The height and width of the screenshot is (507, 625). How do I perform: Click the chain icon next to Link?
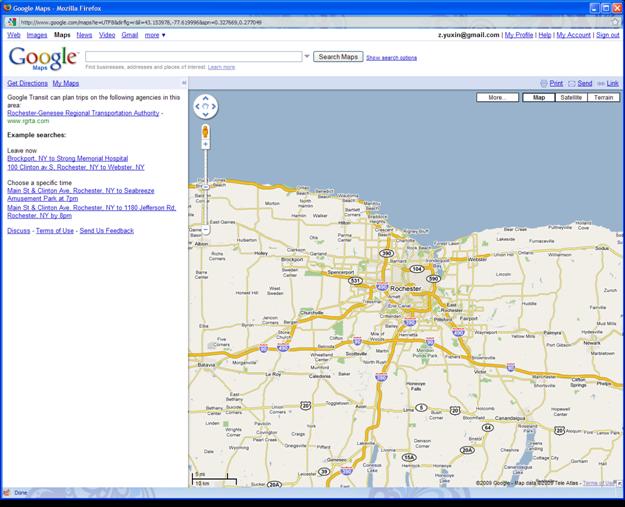click(x=601, y=83)
